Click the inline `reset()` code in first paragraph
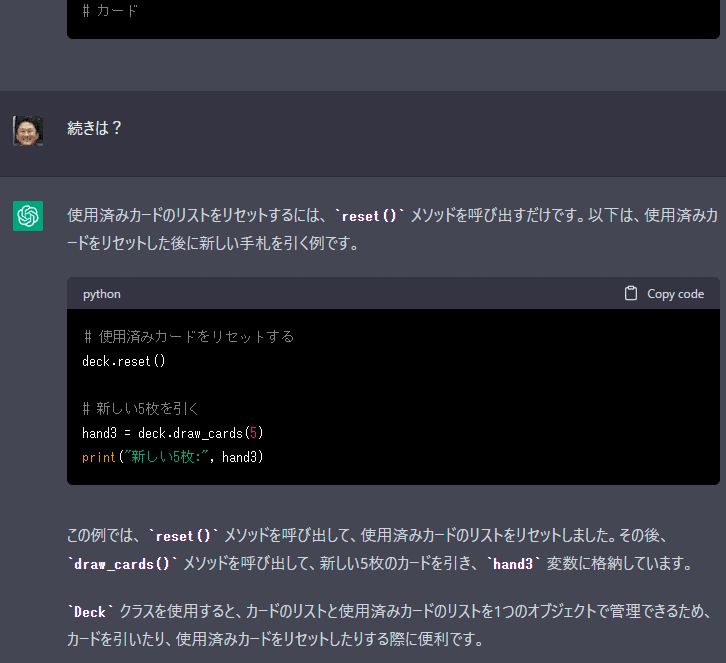The height and width of the screenshot is (663, 726). coord(369,216)
